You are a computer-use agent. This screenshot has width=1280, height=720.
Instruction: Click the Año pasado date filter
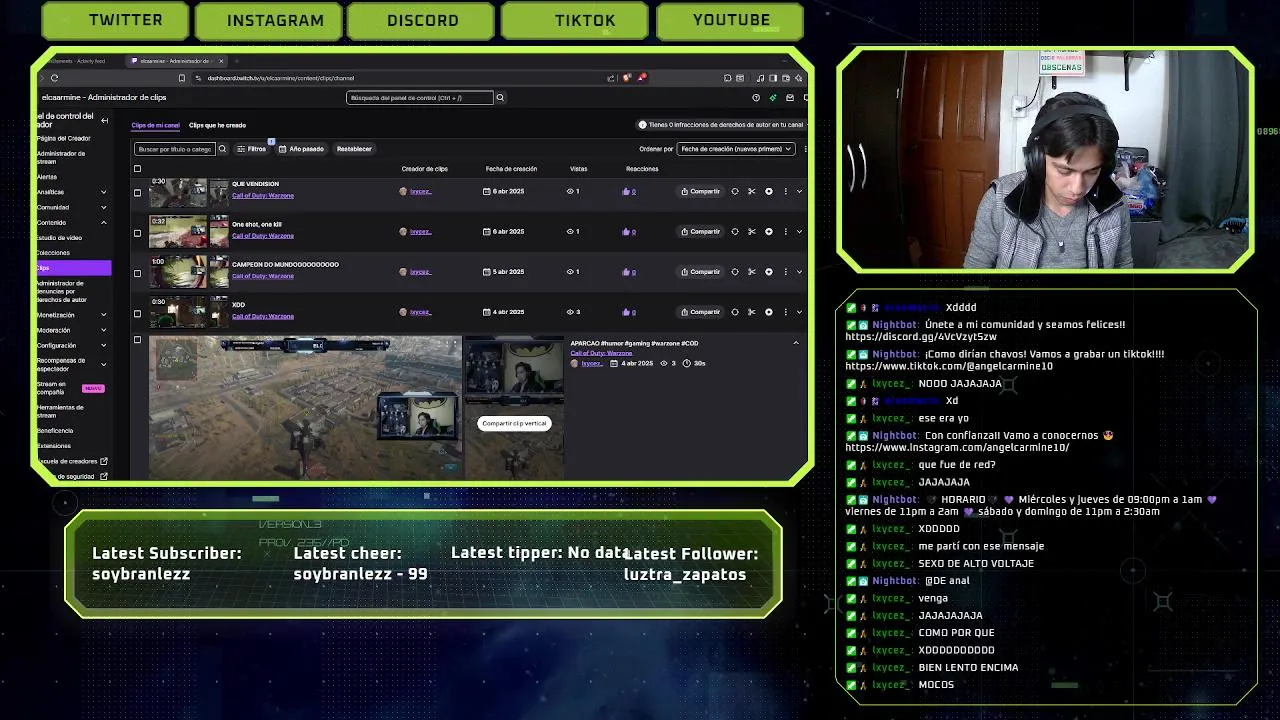301,149
